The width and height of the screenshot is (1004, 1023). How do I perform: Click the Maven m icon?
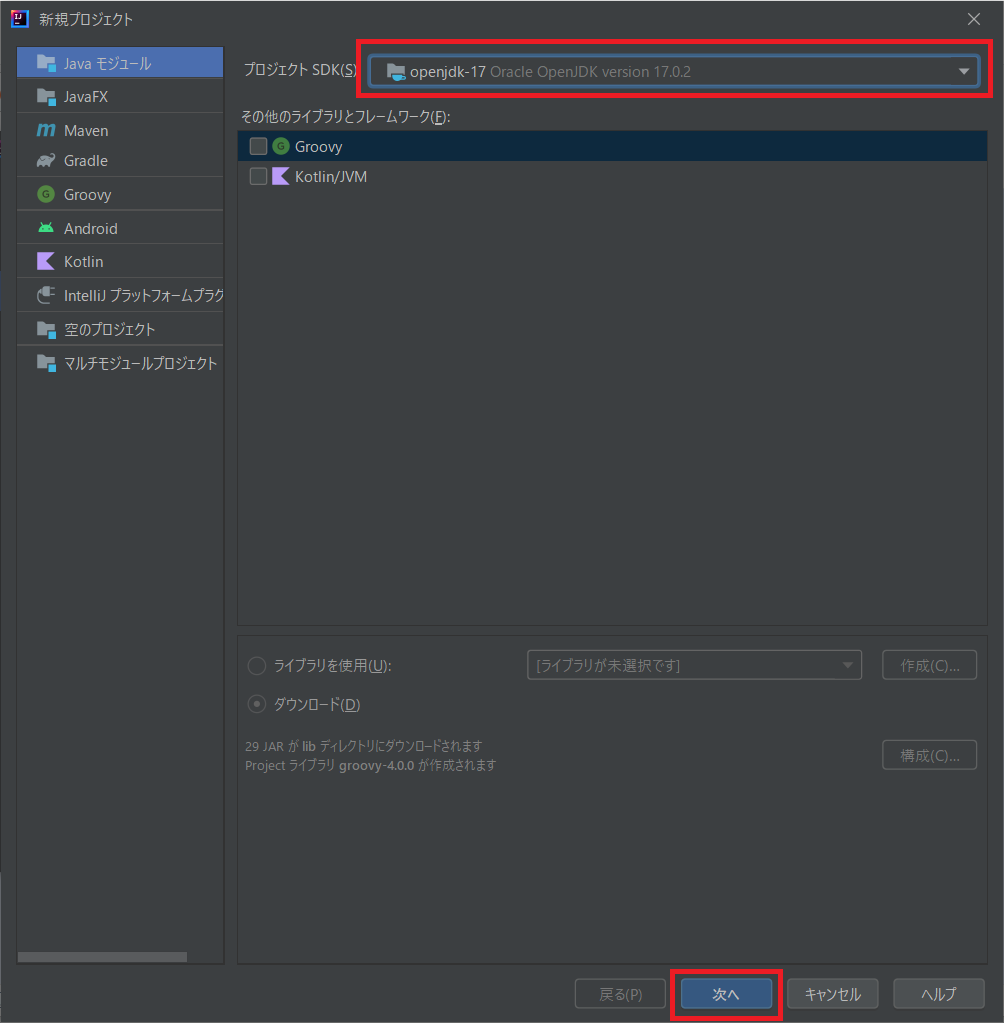[46, 130]
